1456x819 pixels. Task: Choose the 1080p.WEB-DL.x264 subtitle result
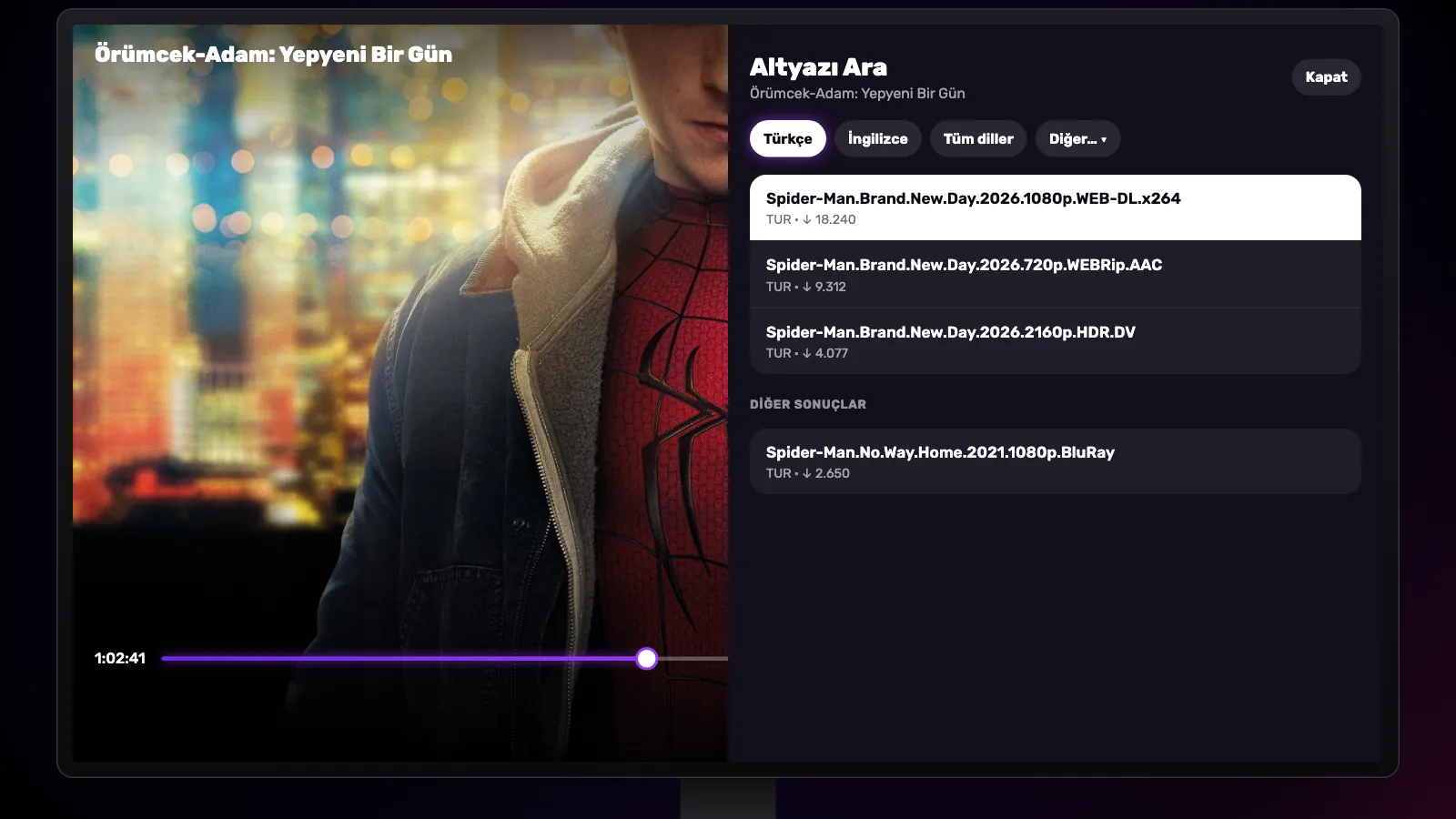[1056, 207]
